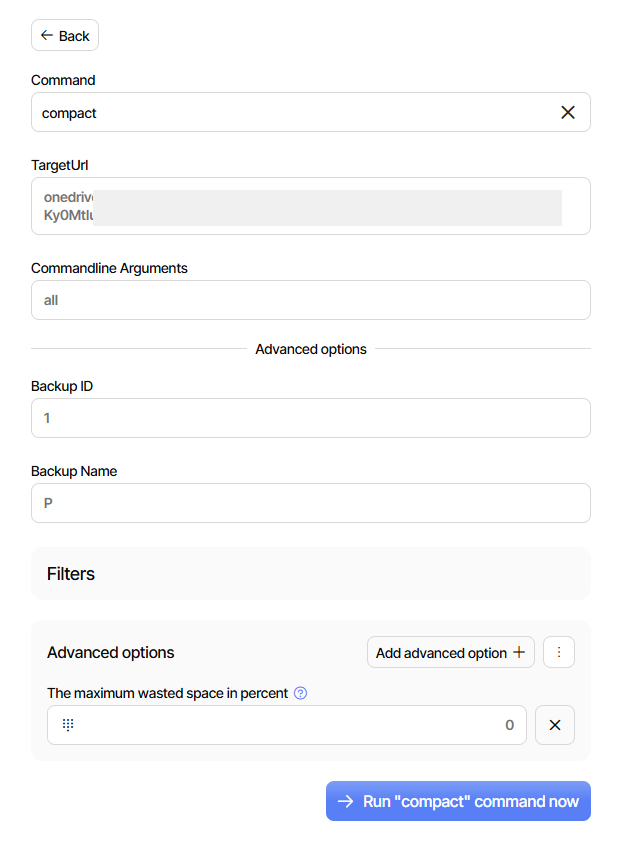Click the arrow icon in Run button
Image resolution: width=635 pixels, height=842 pixels.
pos(345,801)
